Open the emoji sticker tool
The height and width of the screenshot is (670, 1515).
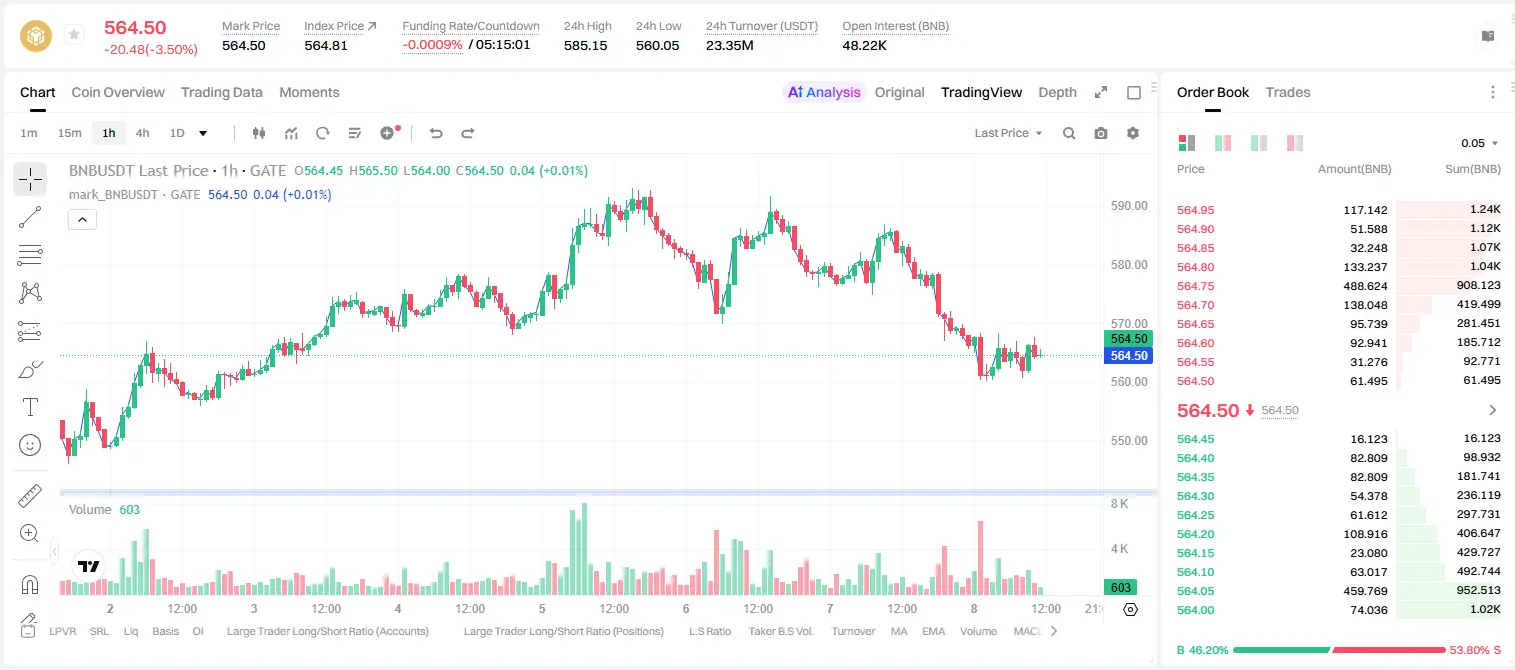point(30,445)
